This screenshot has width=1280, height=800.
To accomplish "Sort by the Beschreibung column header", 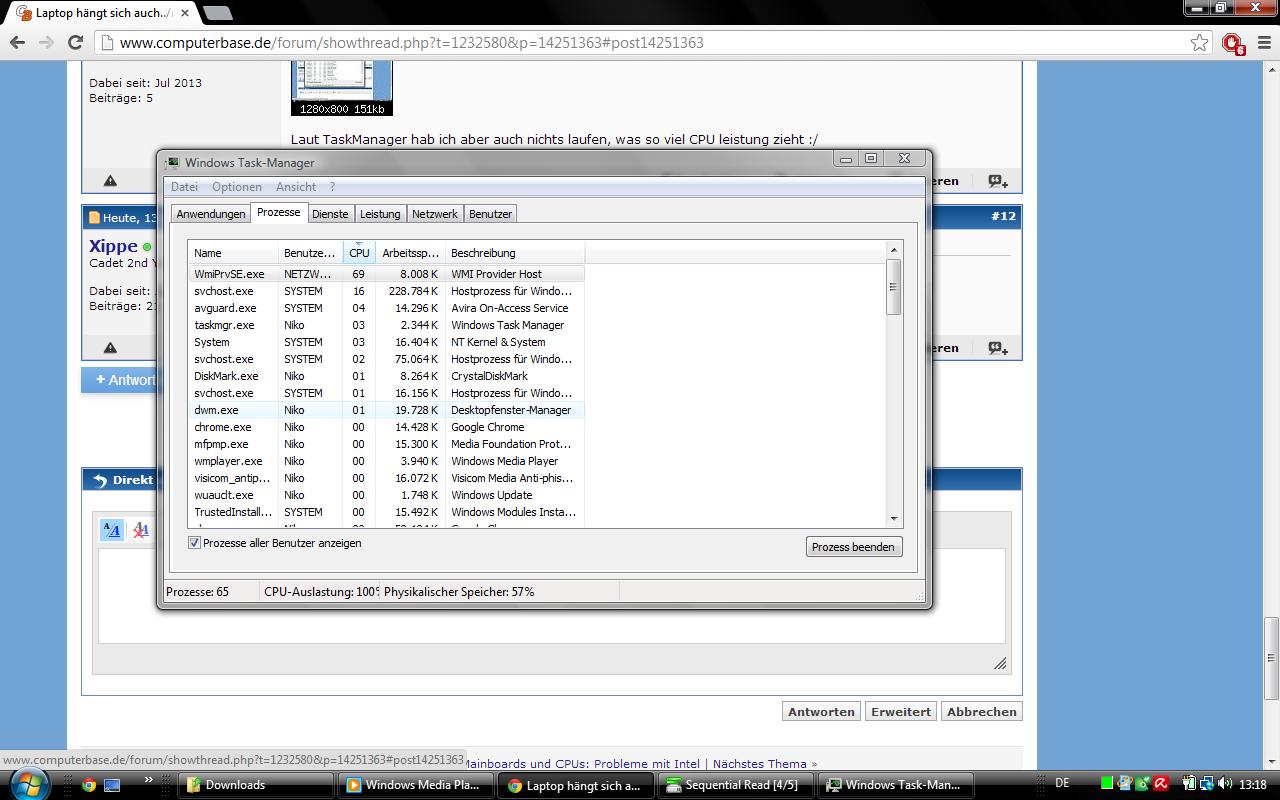I will 514,253.
